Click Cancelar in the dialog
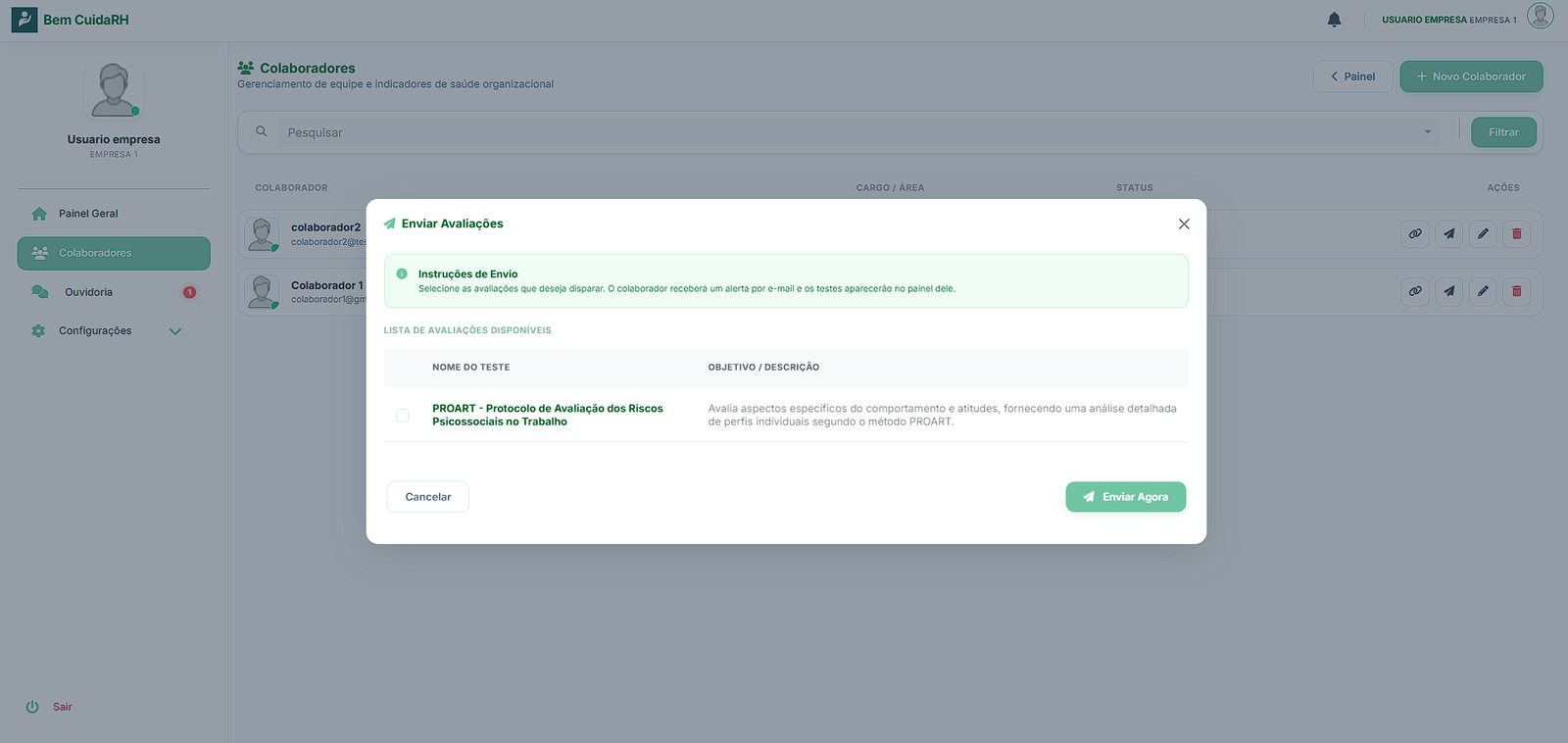Image resolution: width=1568 pixels, height=743 pixels. pos(427,497)
